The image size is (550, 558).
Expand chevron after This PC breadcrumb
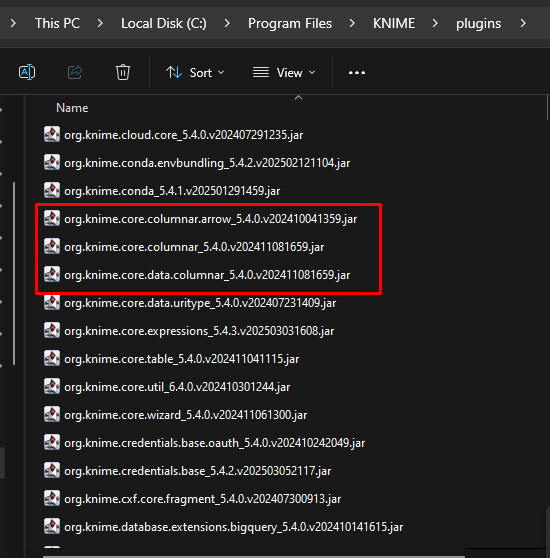(100, 23)
